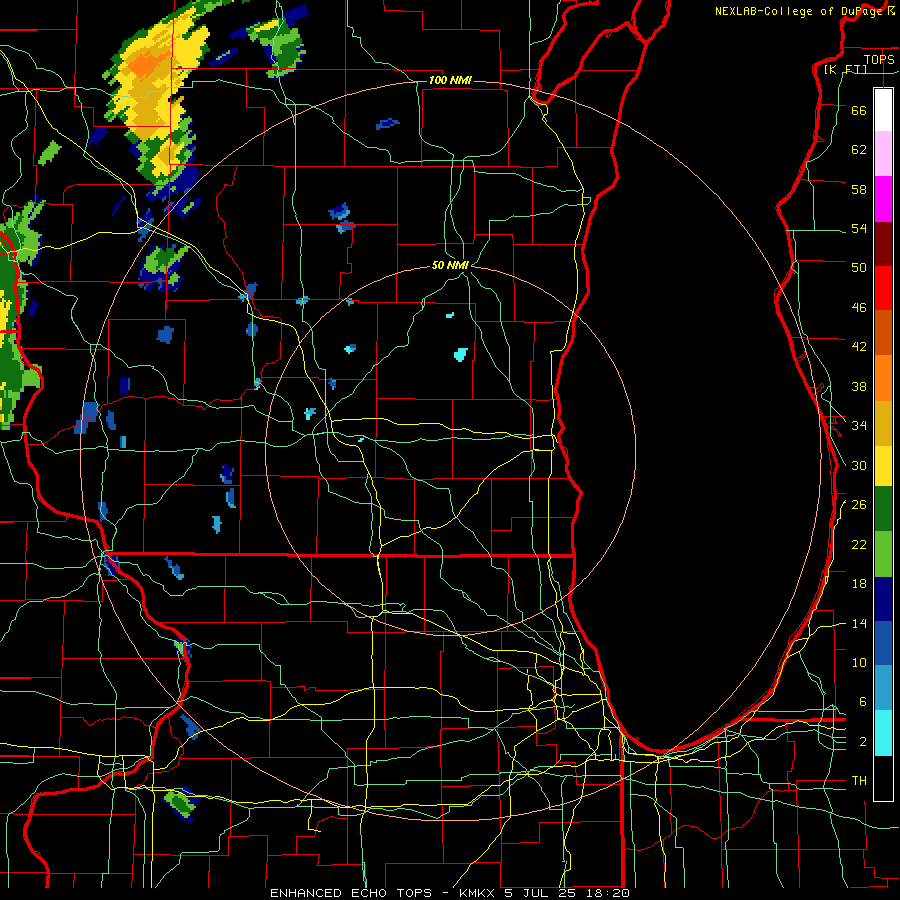Click the 100 NMI range ring label

coord(450,80)
